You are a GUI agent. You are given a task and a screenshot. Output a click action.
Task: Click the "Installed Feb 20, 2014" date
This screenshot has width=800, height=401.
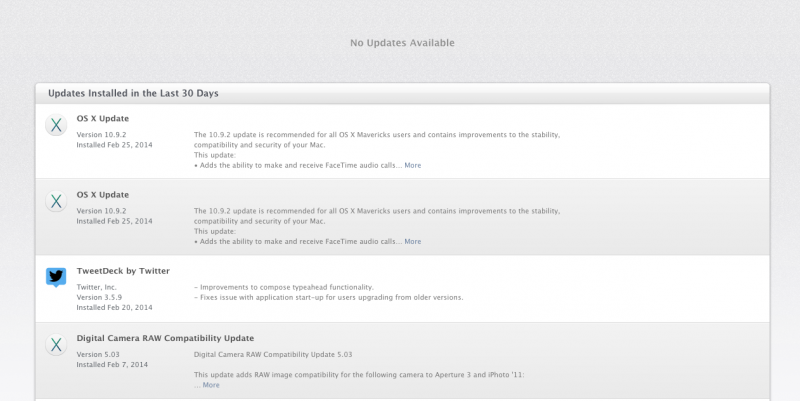pos(114,307)
